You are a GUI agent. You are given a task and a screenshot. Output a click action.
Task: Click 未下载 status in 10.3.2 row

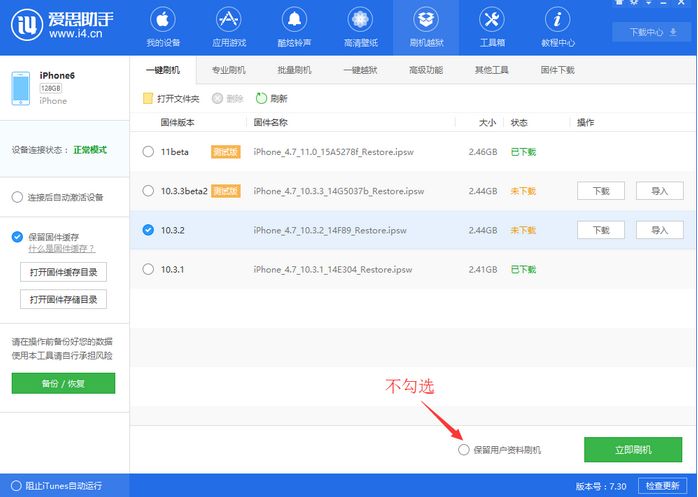coord(524,230)
